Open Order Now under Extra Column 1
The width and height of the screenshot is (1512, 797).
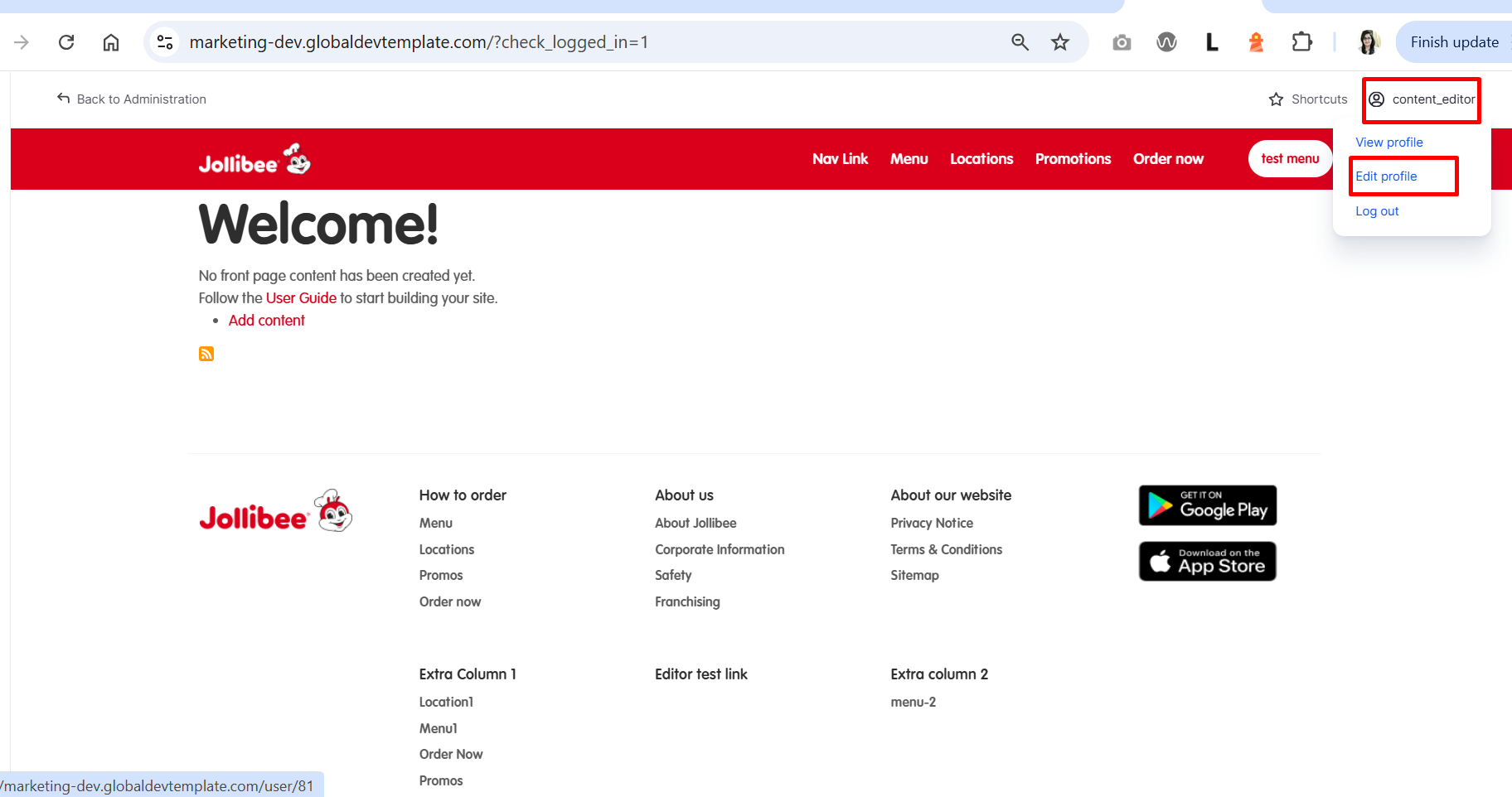451,755
